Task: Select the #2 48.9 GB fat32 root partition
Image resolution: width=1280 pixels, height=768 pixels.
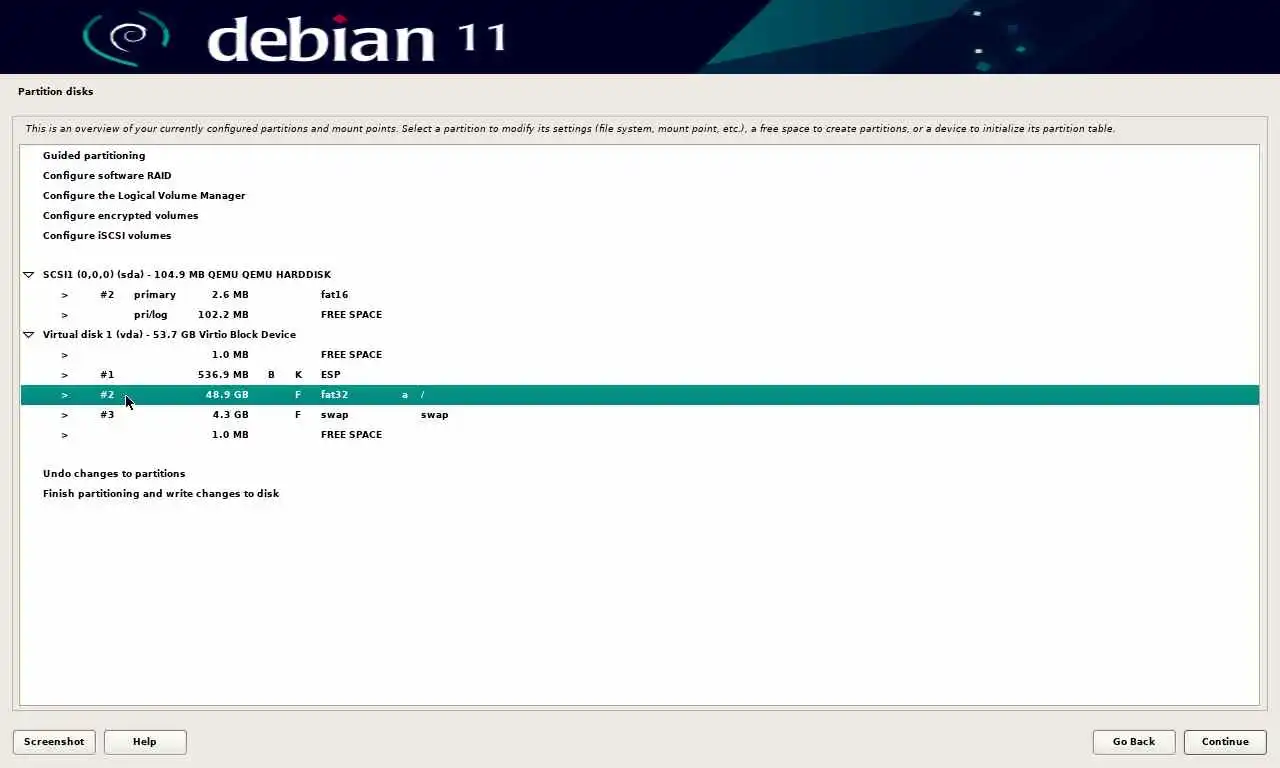Action: click(x=640, y=395)
